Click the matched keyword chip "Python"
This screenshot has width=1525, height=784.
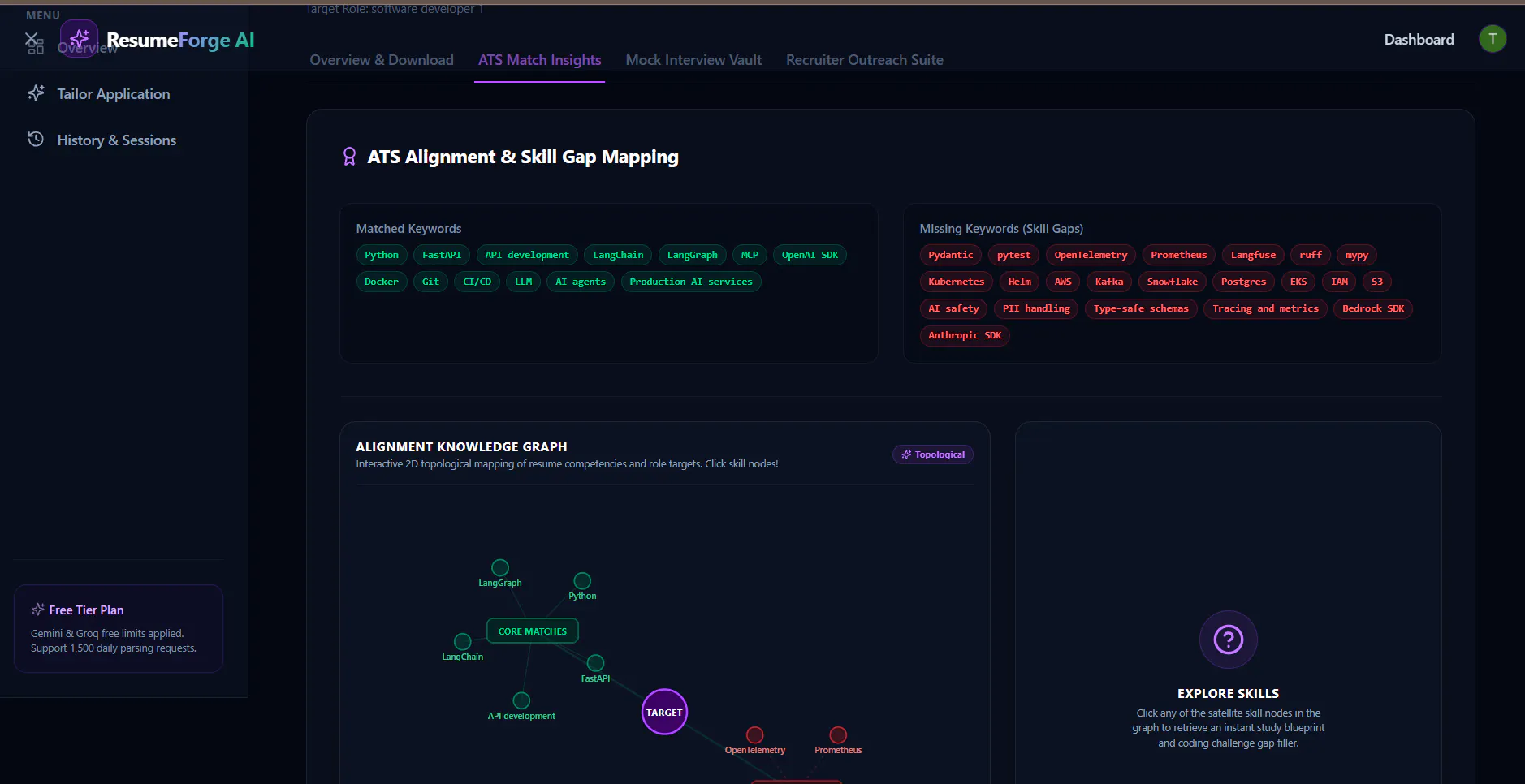382,255
